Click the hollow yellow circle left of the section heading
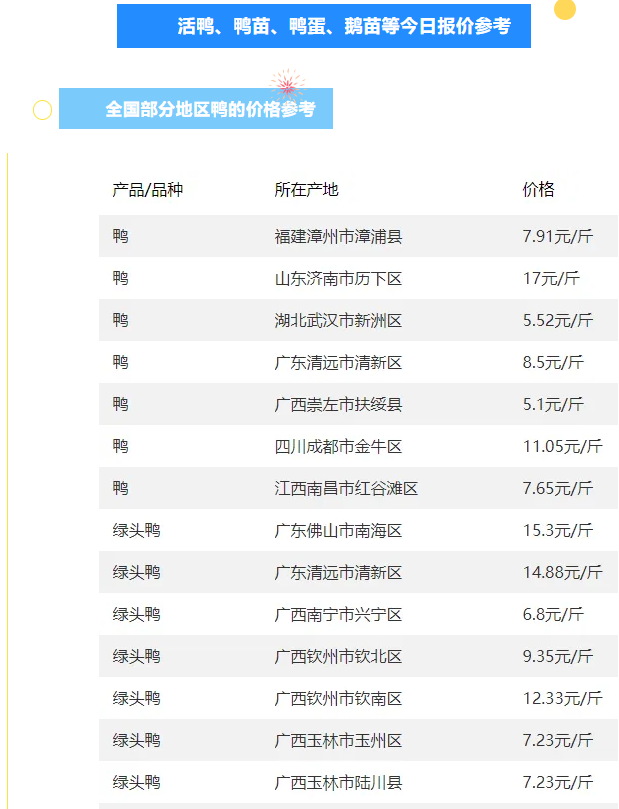This screenshot has width=619, height=809. [x=42, y=110]
